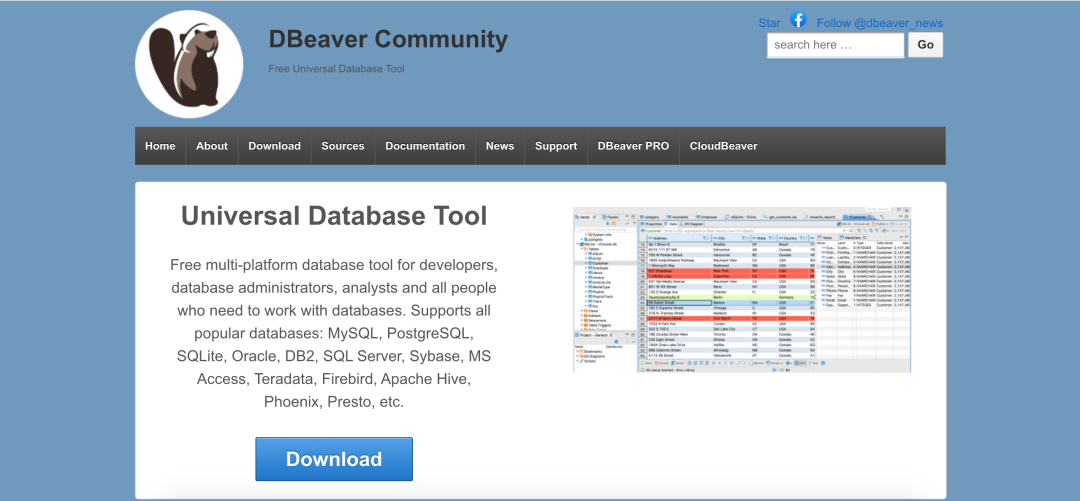Click the blue Download button
The width and height of the screenshot is (1080, 501).
[334, 459]
